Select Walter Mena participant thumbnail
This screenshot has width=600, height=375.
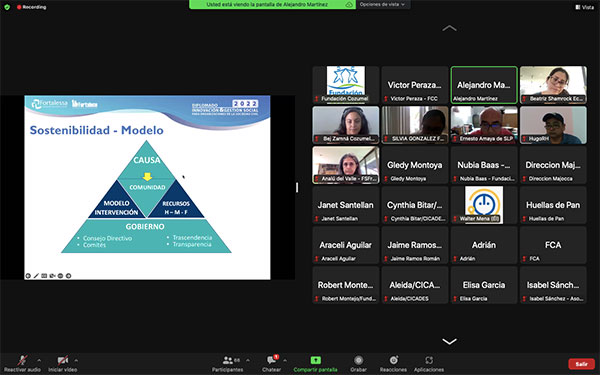click(484, 205)
